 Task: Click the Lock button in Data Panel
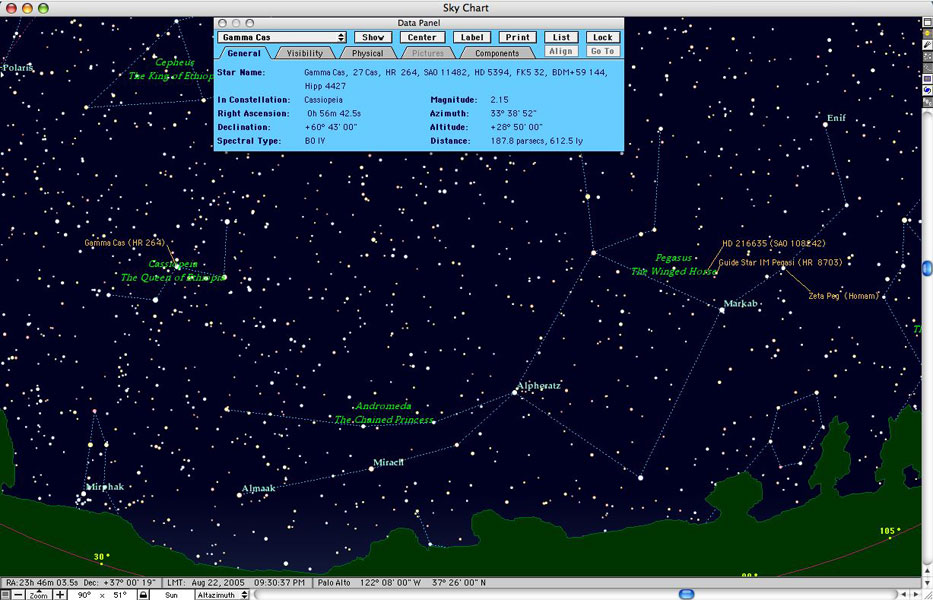(603, 37)
